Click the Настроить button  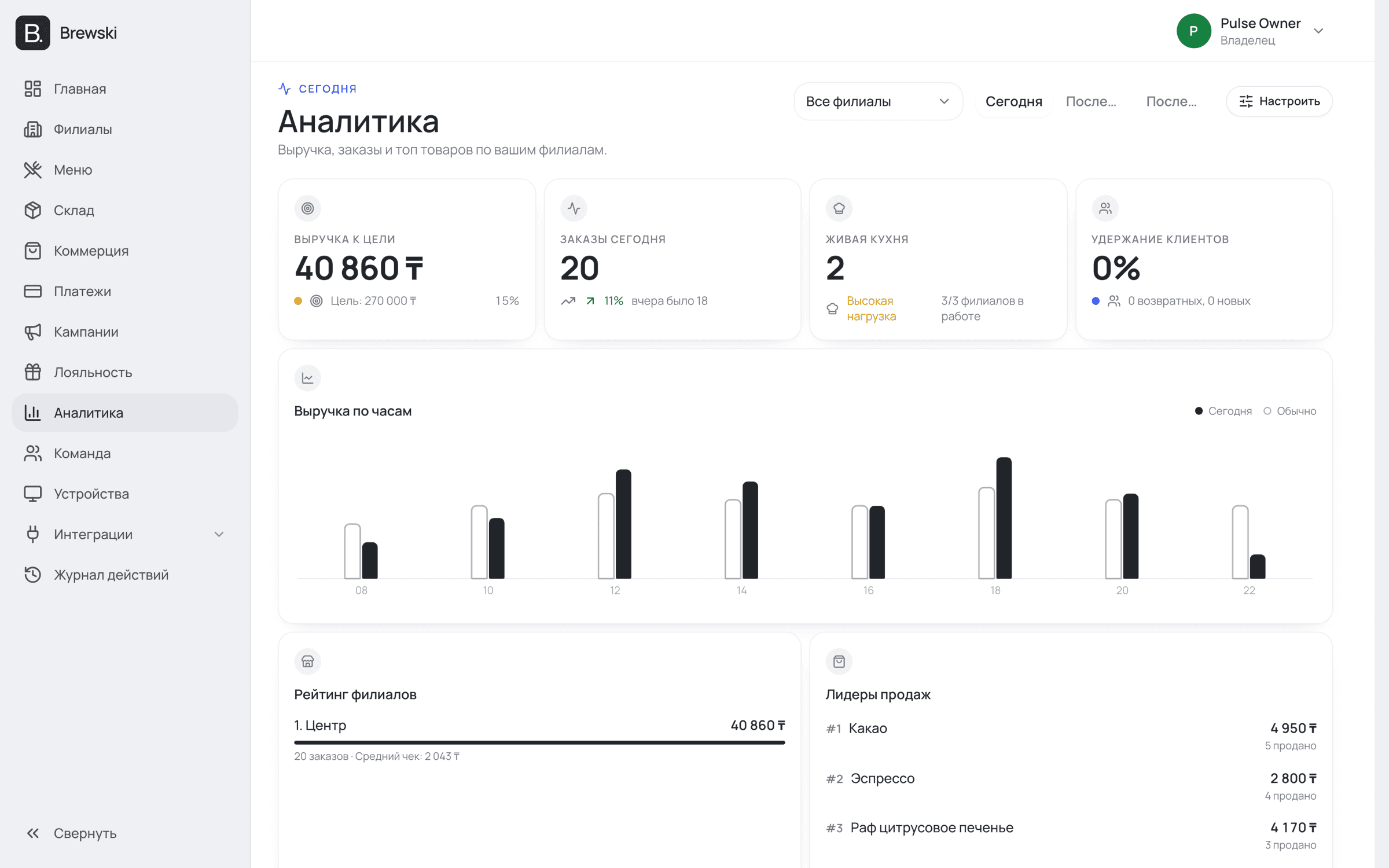pyautogui.click(x=1279, y=101)
